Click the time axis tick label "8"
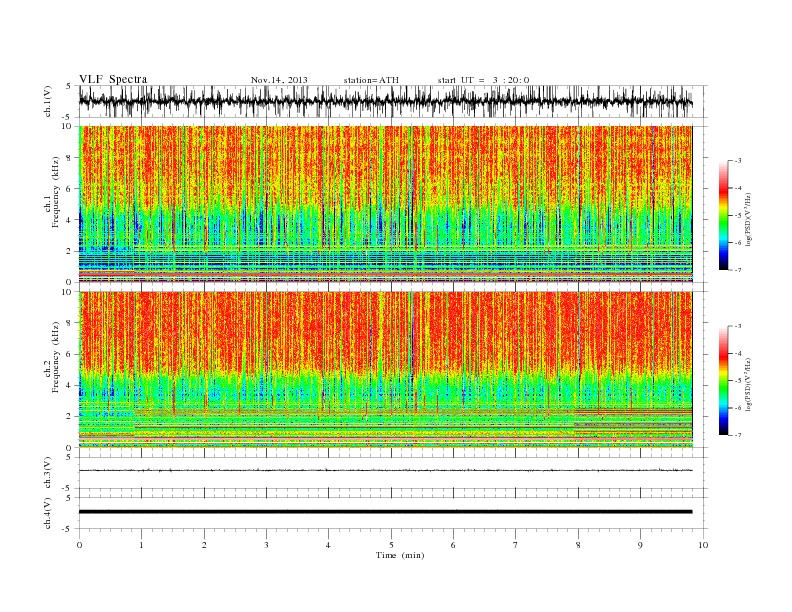792x612 pixels. pyautogui.click(x=578, y=545)
